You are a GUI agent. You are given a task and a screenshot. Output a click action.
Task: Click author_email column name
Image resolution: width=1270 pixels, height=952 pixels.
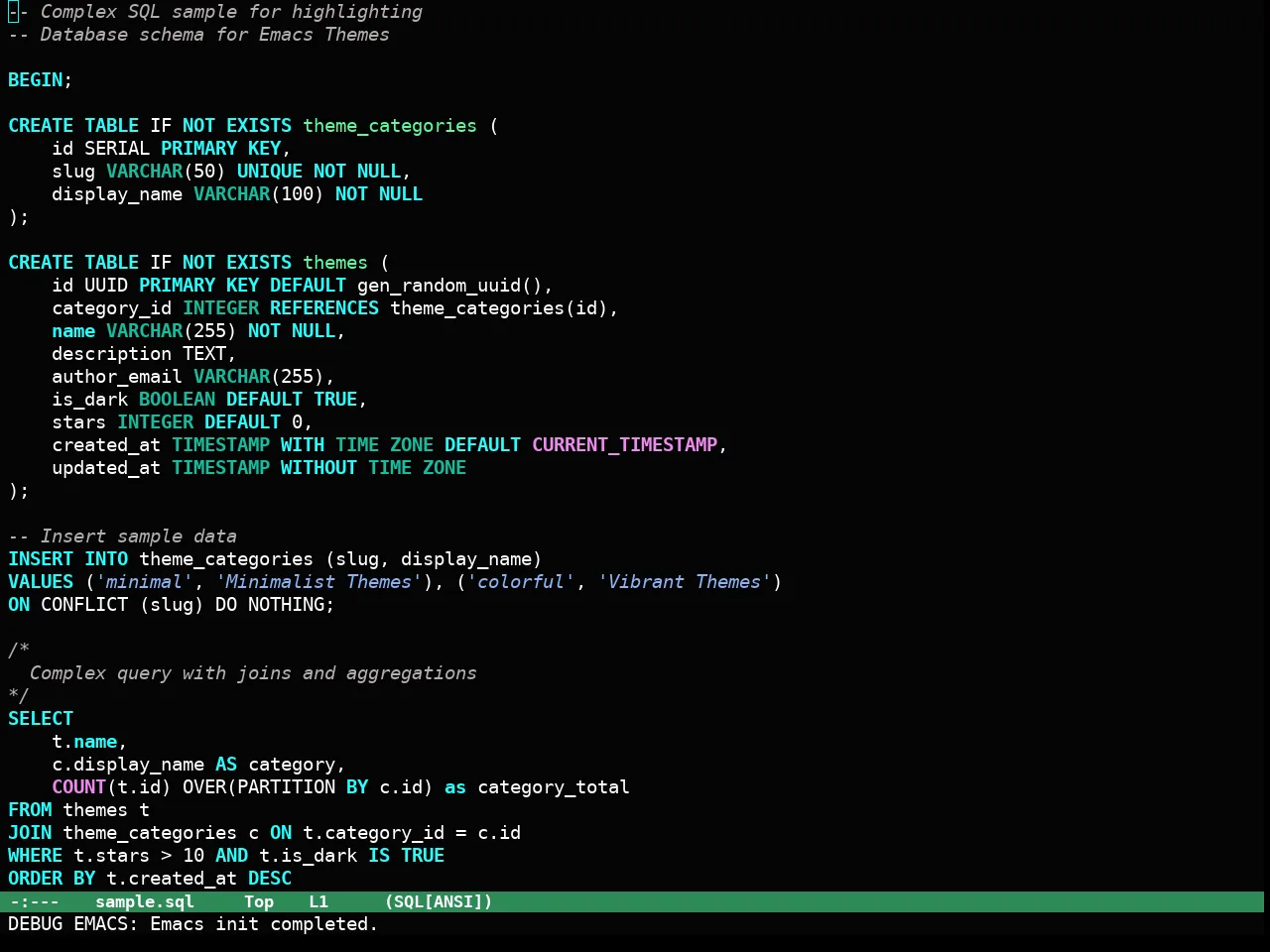[x=117, y=377]
